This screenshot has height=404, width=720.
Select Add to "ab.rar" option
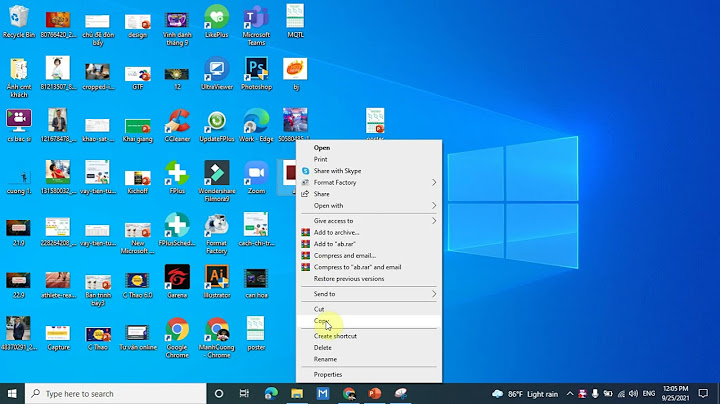370,244
